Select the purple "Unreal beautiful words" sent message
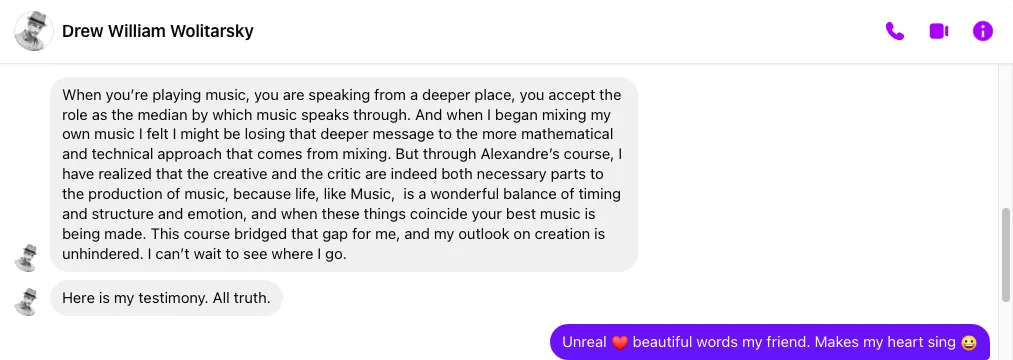Screen dimensions: 1013x360 pyautogui.click(x=769, y=342)
